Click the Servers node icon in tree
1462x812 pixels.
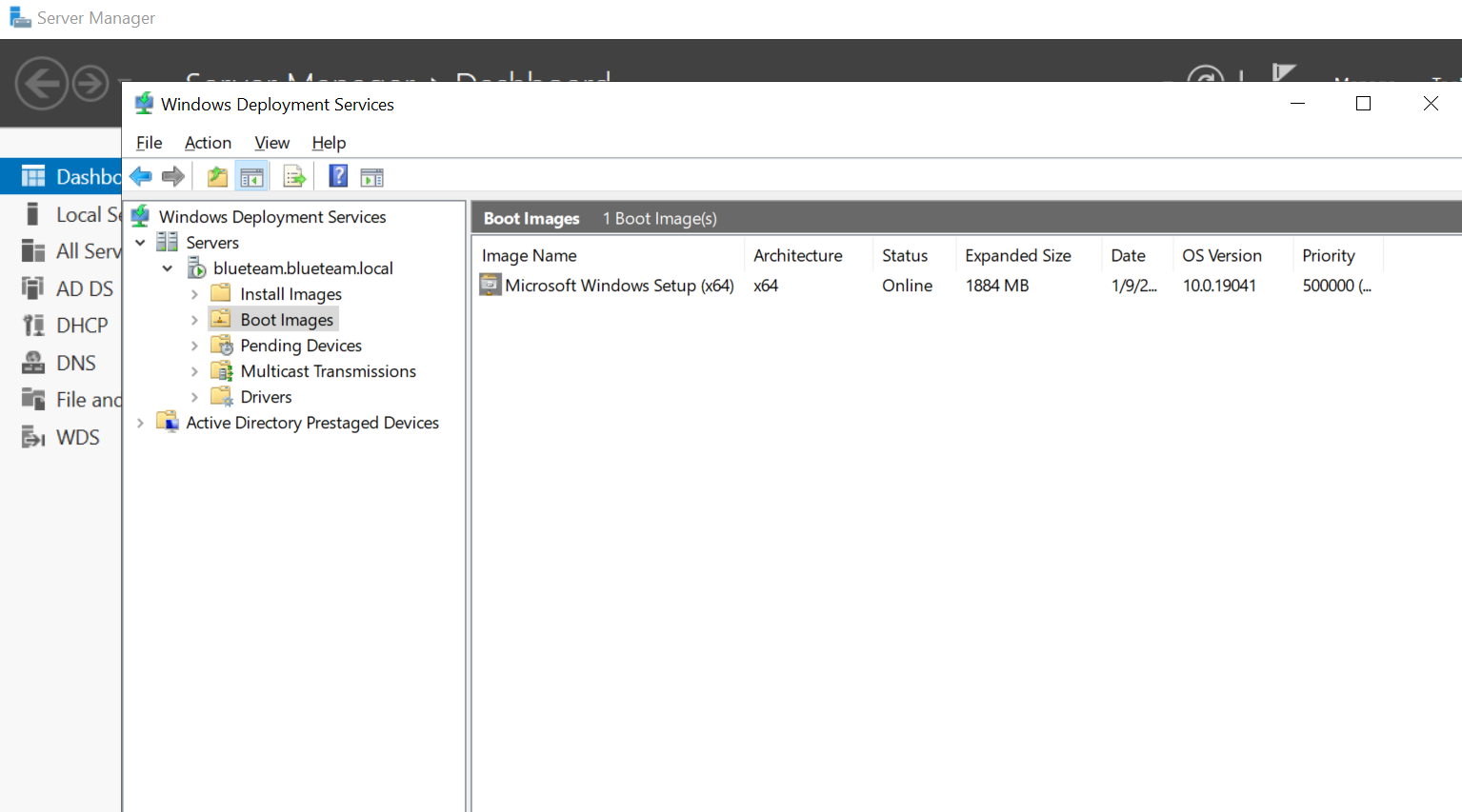coord(168,242)
